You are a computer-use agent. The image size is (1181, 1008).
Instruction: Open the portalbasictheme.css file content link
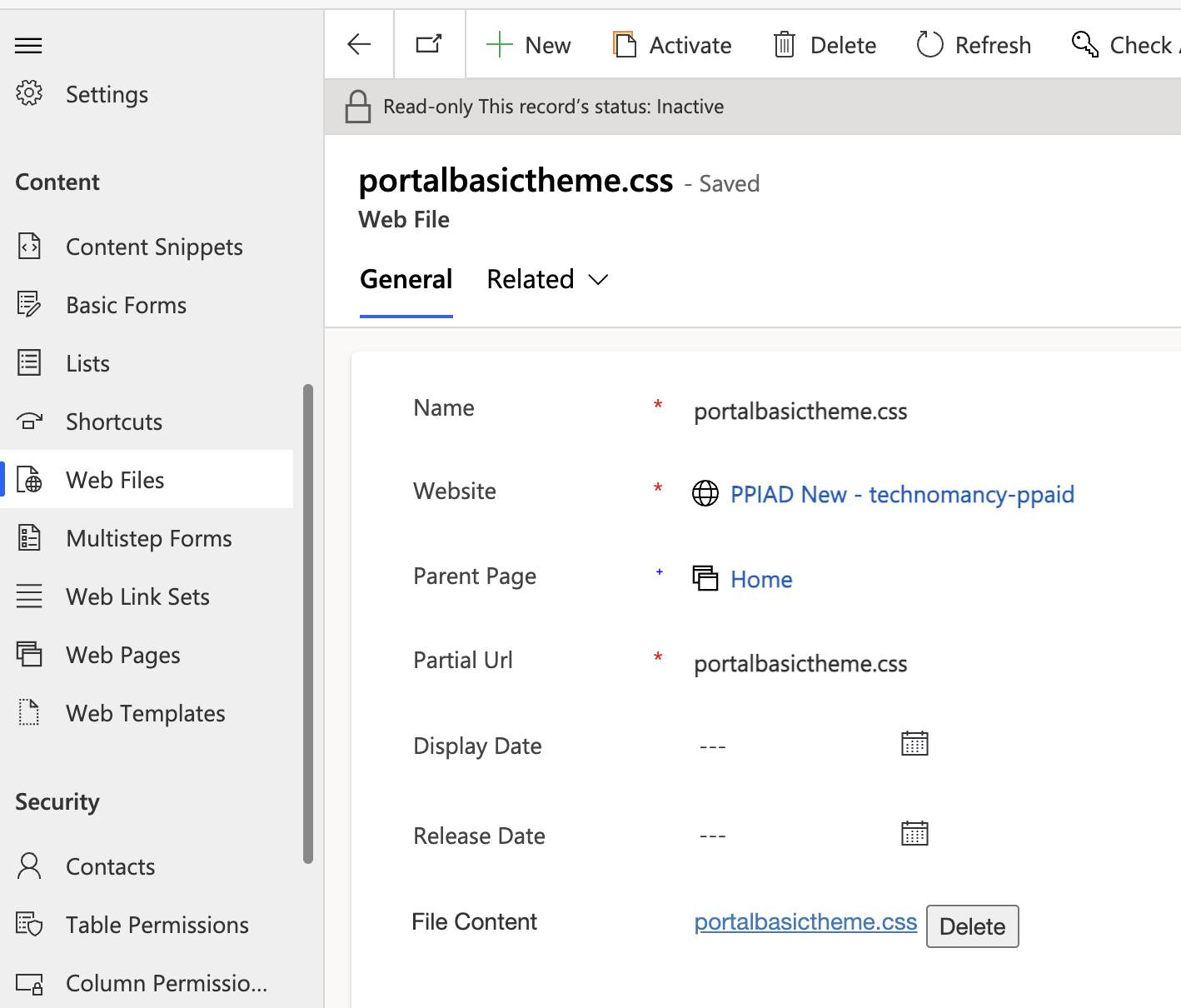pos(805,921)
